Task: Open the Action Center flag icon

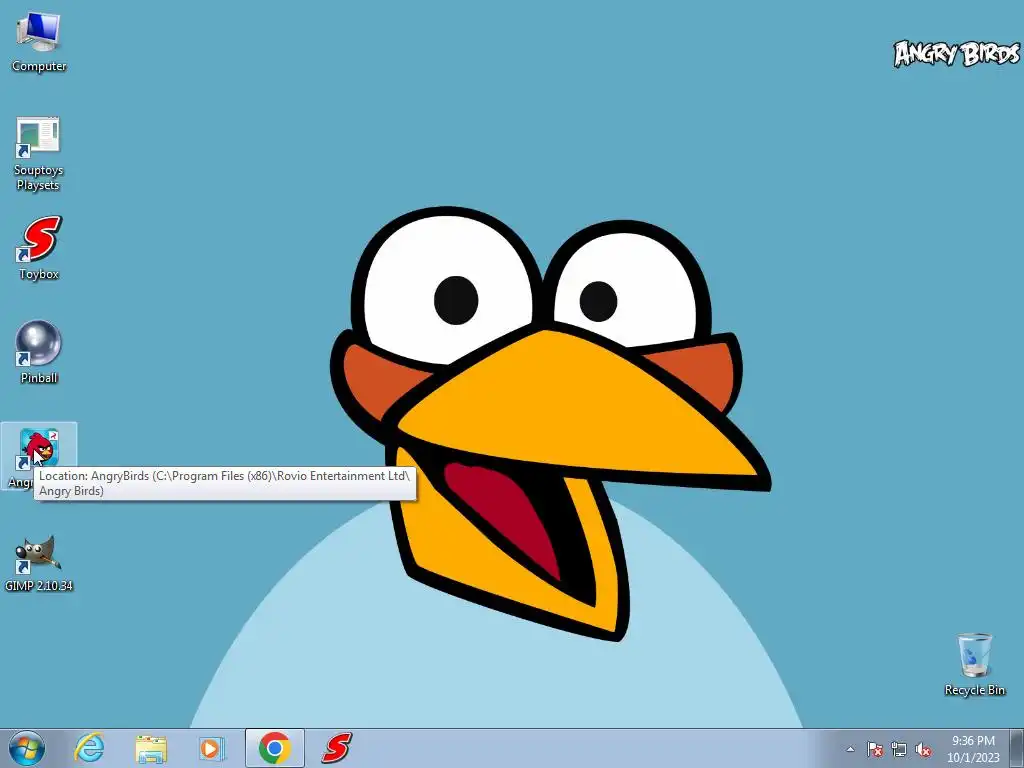Action: point(874,749)
